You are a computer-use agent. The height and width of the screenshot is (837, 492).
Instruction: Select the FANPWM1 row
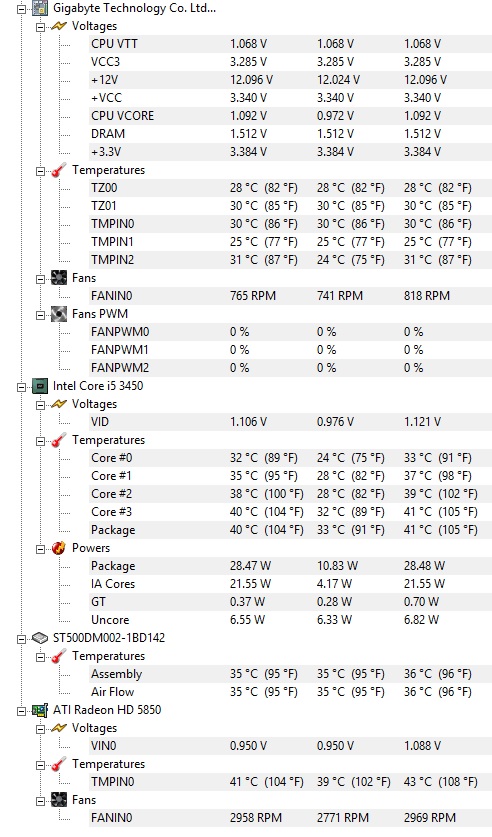pos(290,350)
